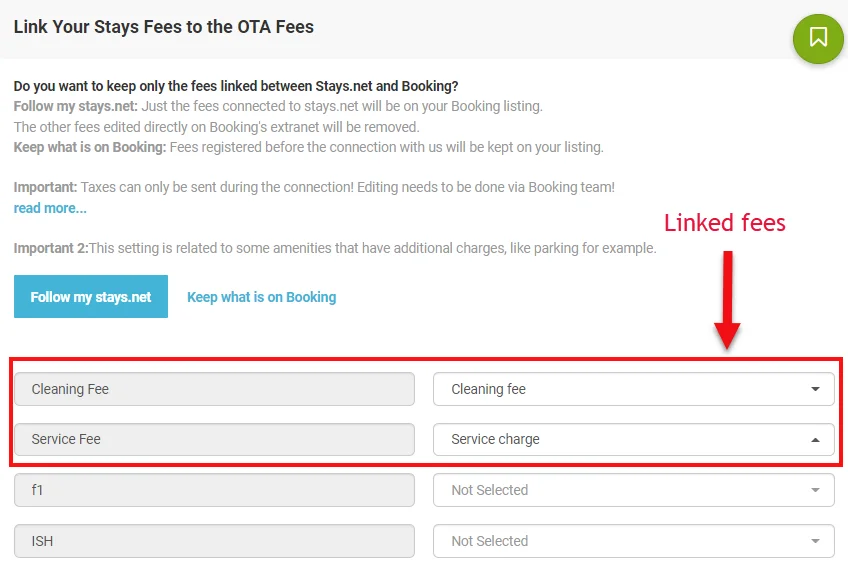Click the red downward arrow annotation
The width and height of the screenshot is (848, 586).
coord(727,300)
